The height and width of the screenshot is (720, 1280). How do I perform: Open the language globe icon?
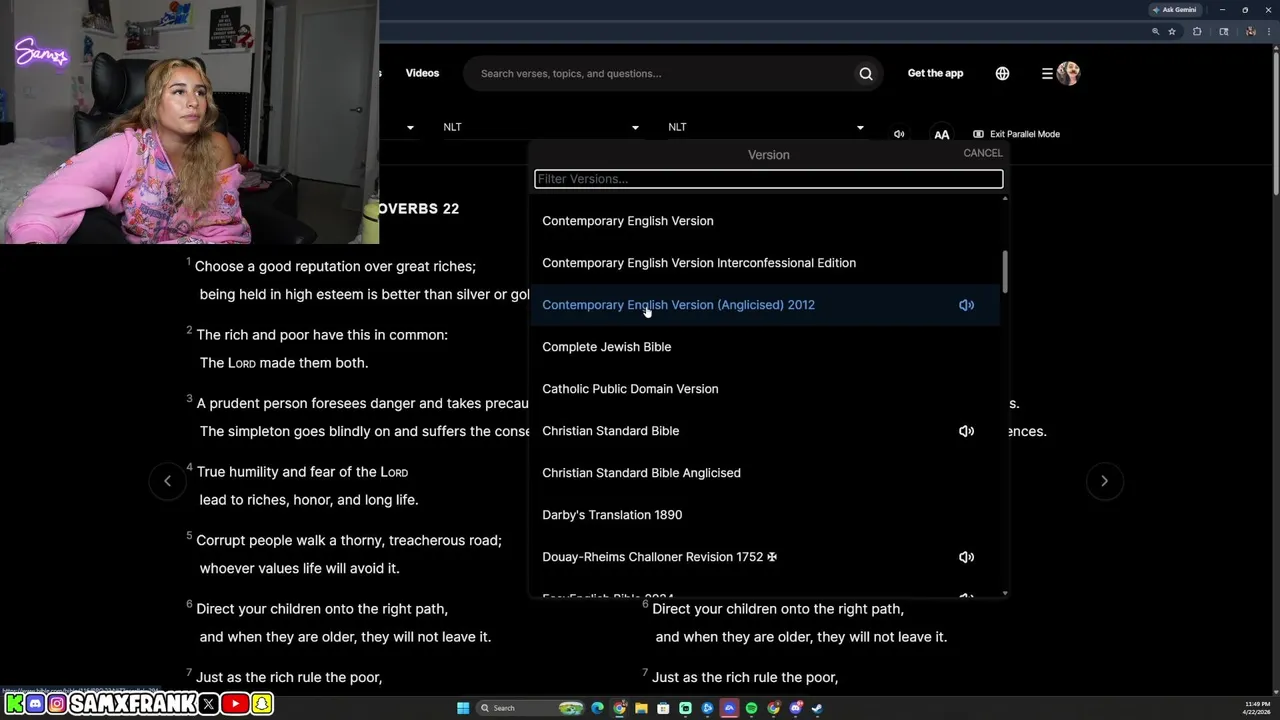tap(1002, 73)
